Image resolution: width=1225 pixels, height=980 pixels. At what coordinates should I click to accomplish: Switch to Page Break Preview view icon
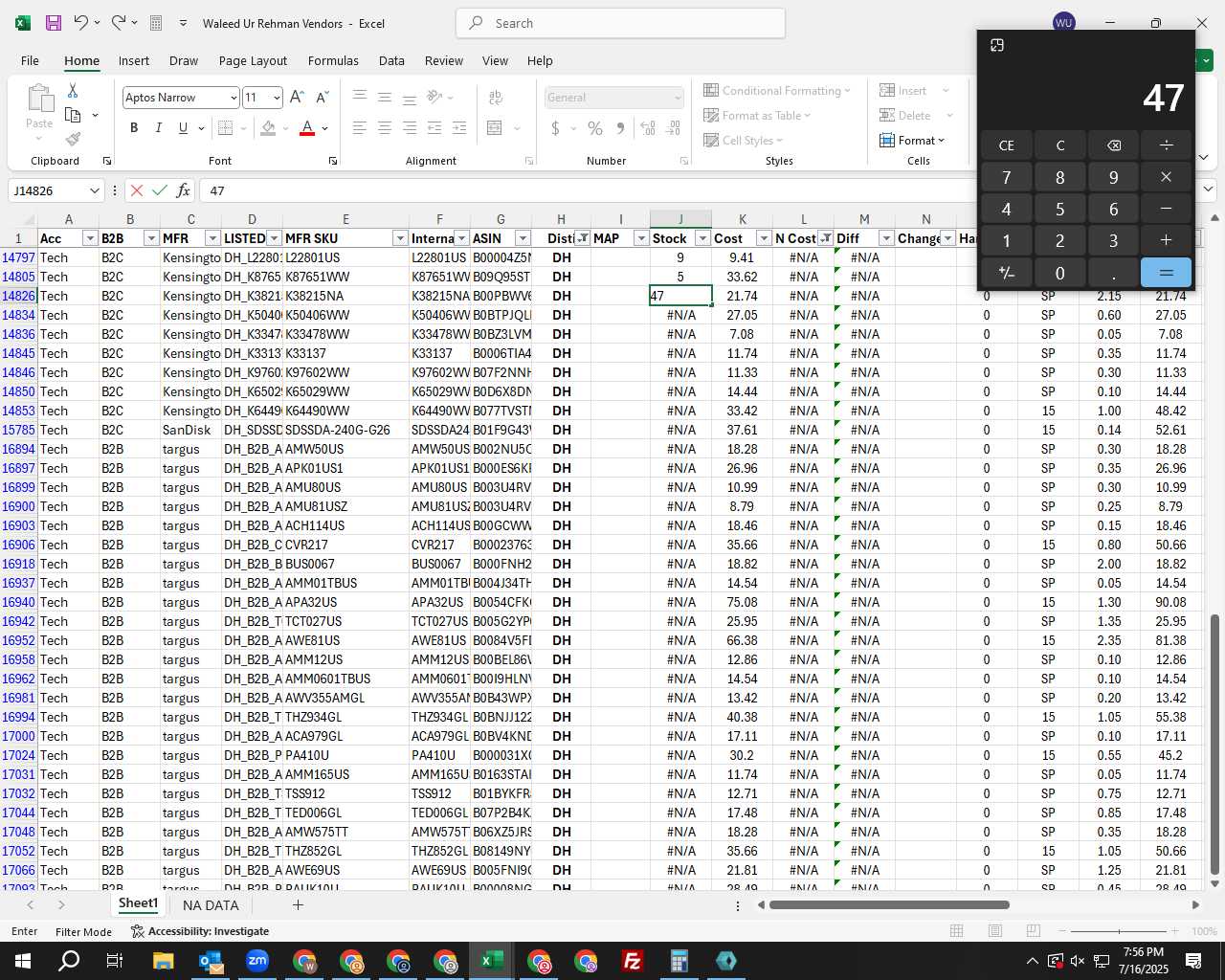(1033, 931)
